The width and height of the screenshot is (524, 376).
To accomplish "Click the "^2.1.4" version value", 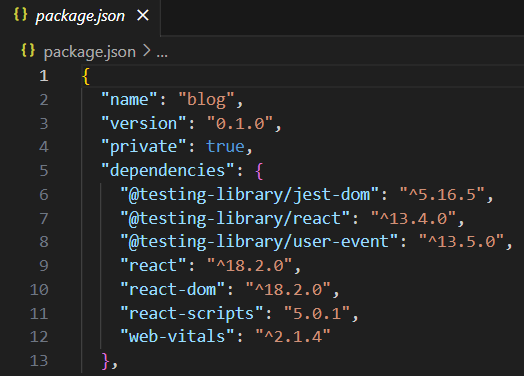I will (293, 336).
